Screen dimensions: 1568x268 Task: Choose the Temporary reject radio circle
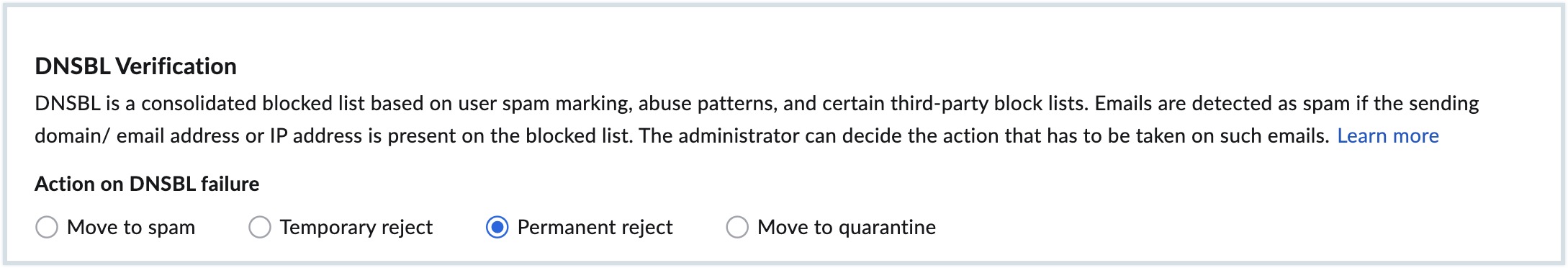coord(260,227)
